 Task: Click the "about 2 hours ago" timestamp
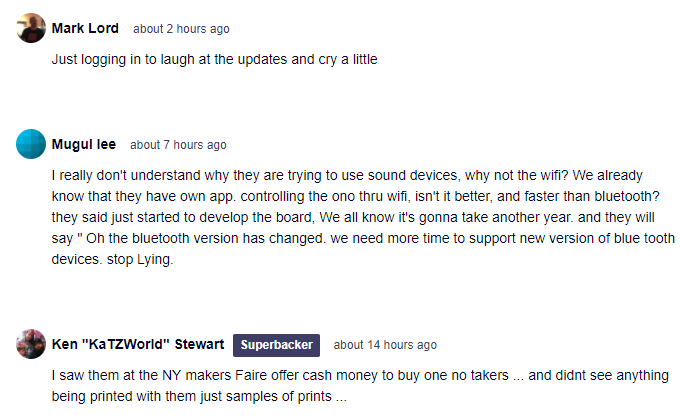point(181,29)
